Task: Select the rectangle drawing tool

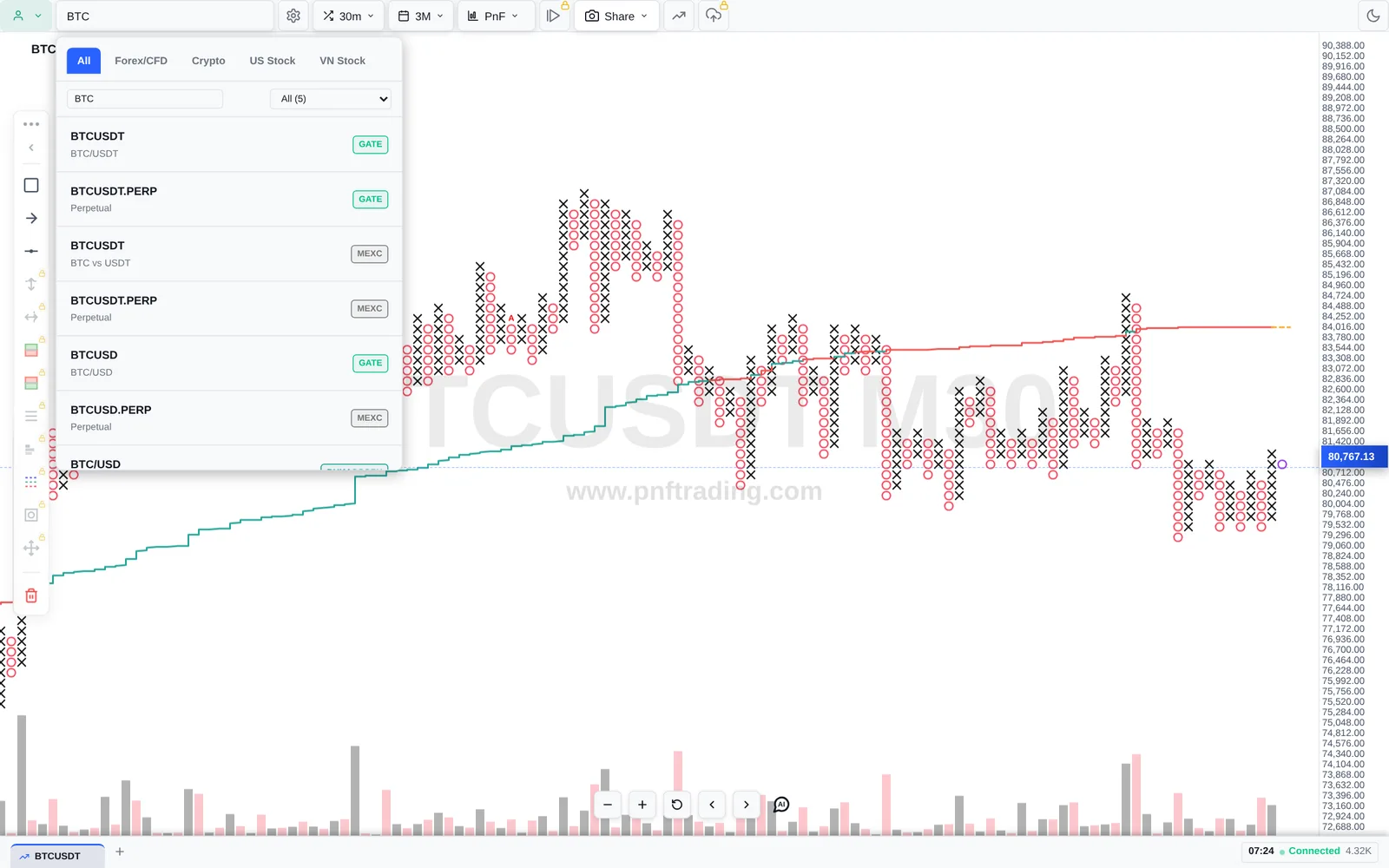Action: point(31,185)
